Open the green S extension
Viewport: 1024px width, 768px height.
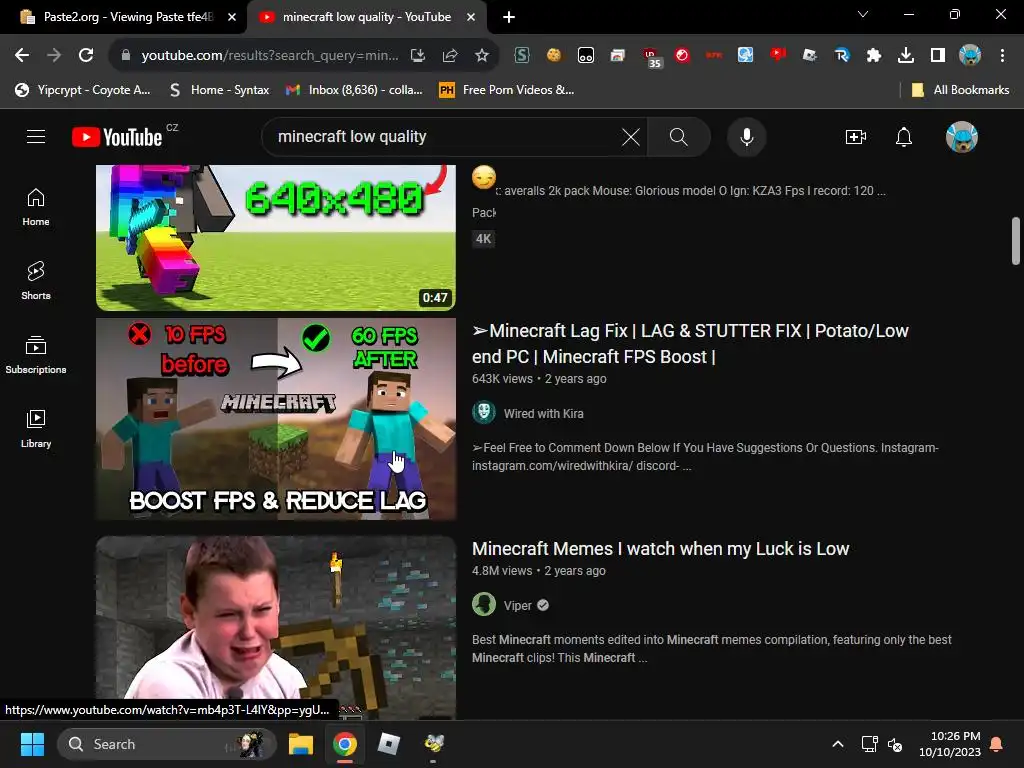[522, 56]
